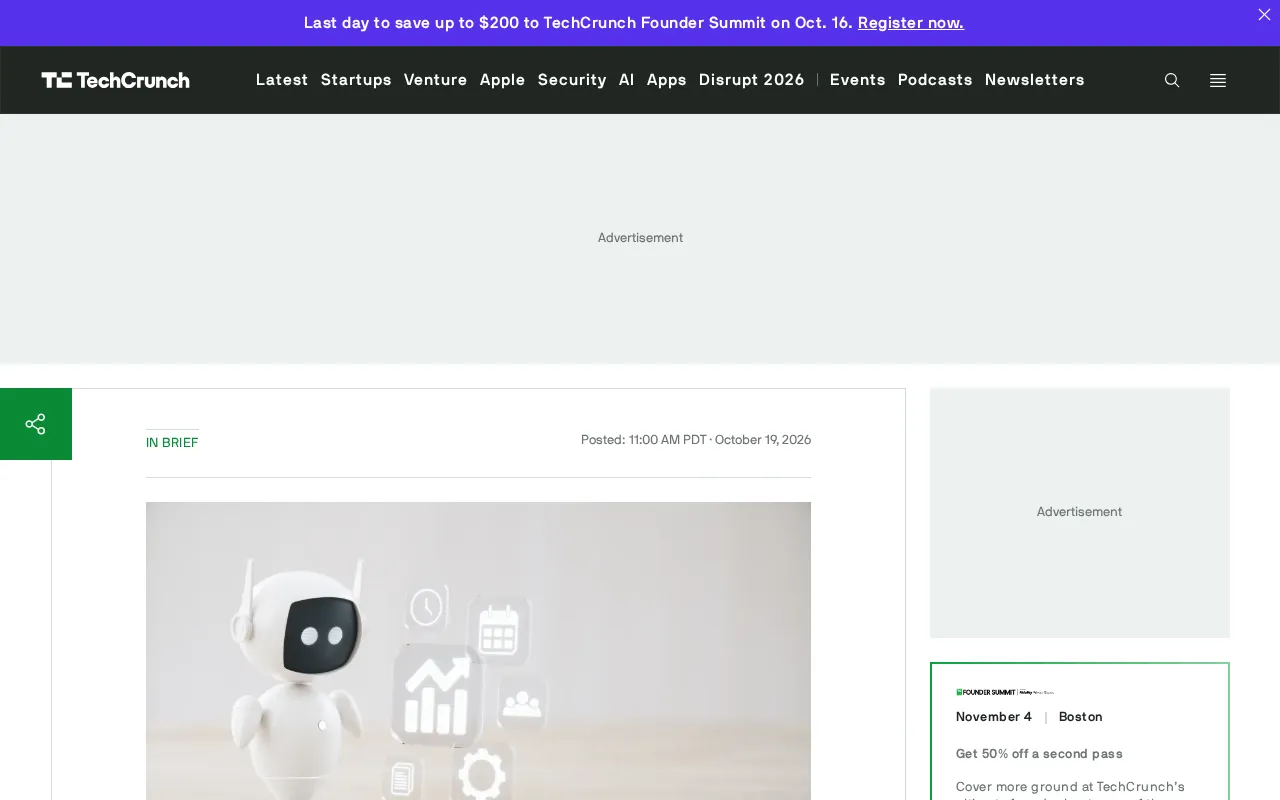1280x800 pixels.
Task: Open the Latest nav item
Action: click(x=282, y=80)
